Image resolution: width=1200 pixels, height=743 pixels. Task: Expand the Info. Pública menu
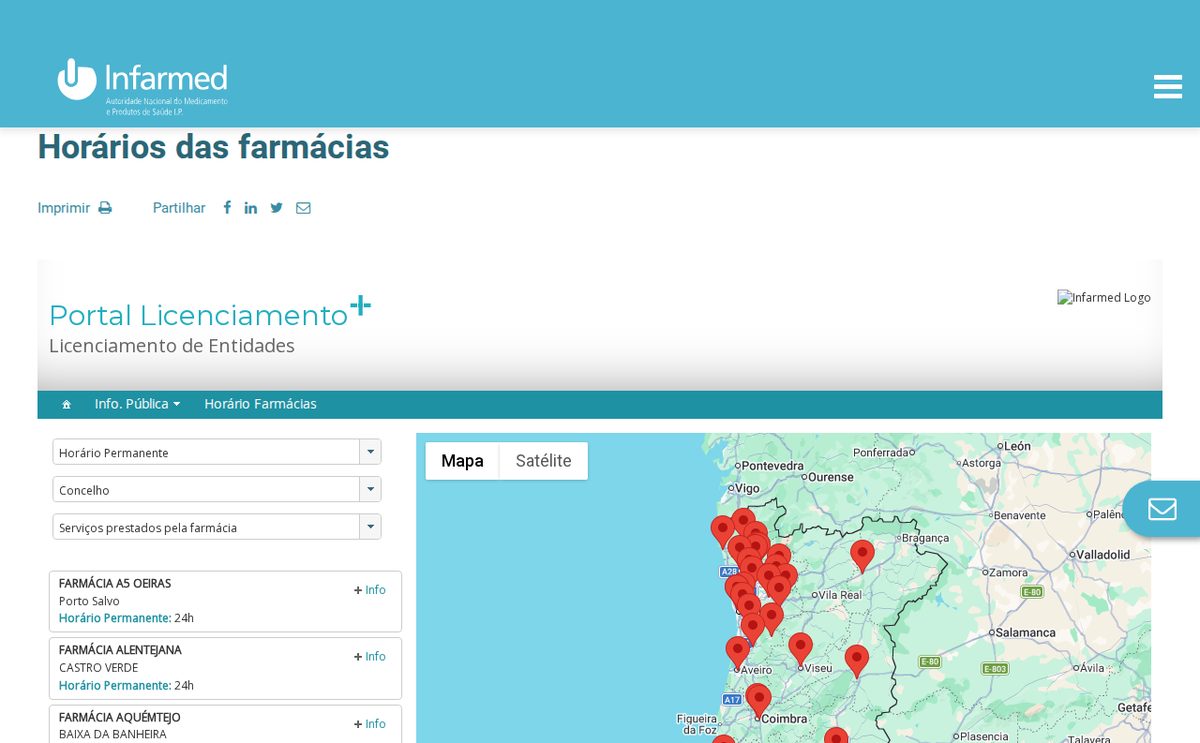137,404
